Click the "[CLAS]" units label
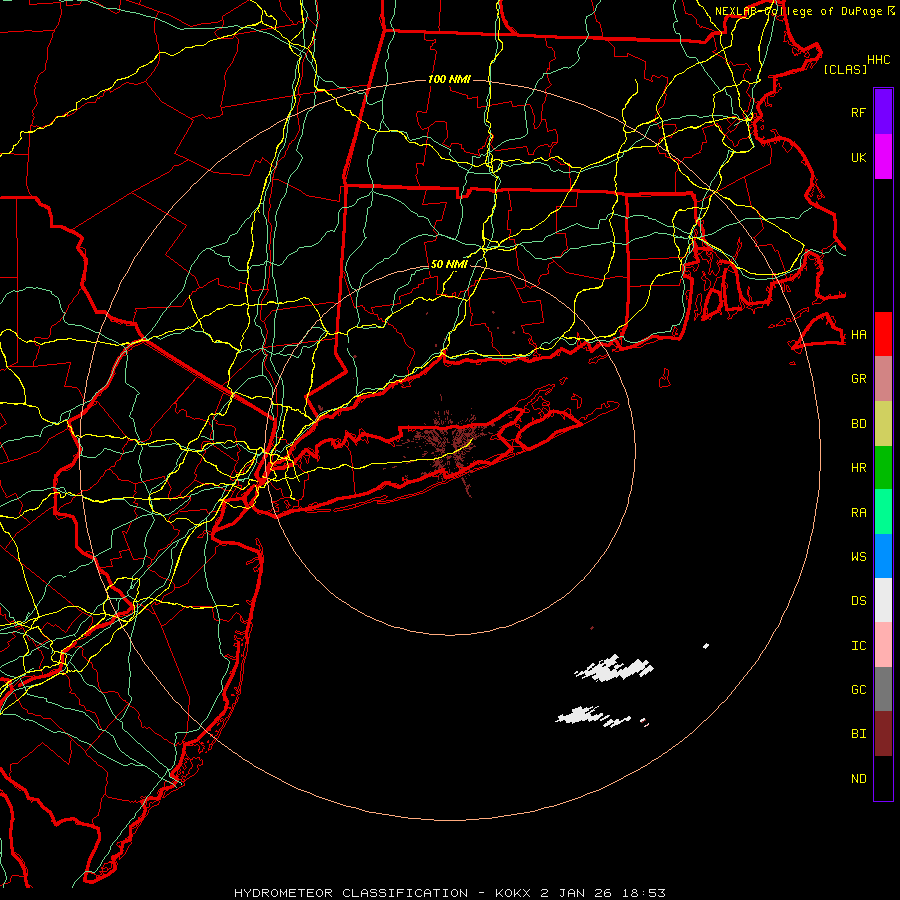This screenshot has height=900, width=900. pos(845,69)
